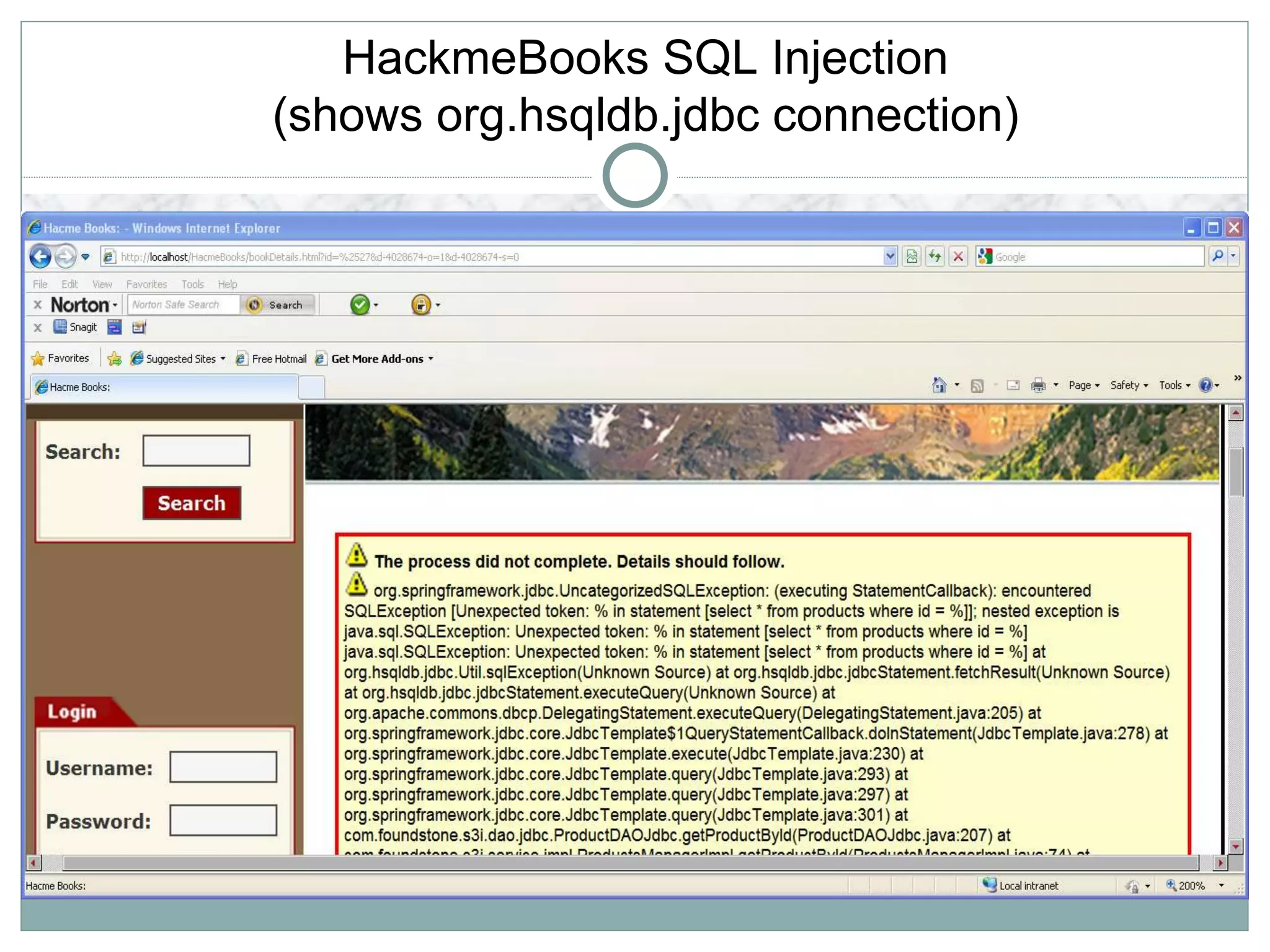Click the Snagit capture icon
1270x952 pixels.
(x=60, y=327)
